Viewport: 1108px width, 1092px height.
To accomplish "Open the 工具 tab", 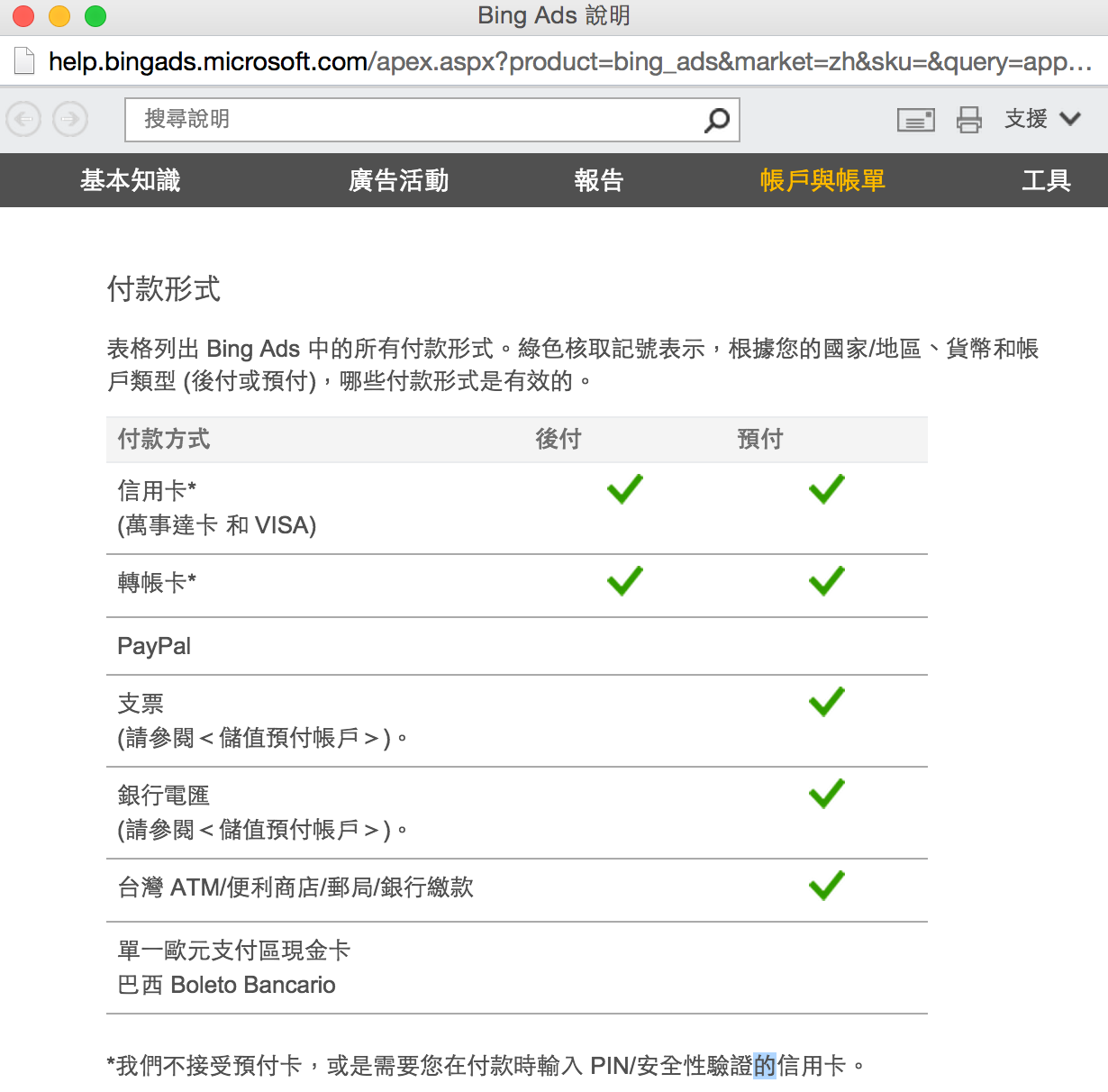I will tap(1047, 180).
